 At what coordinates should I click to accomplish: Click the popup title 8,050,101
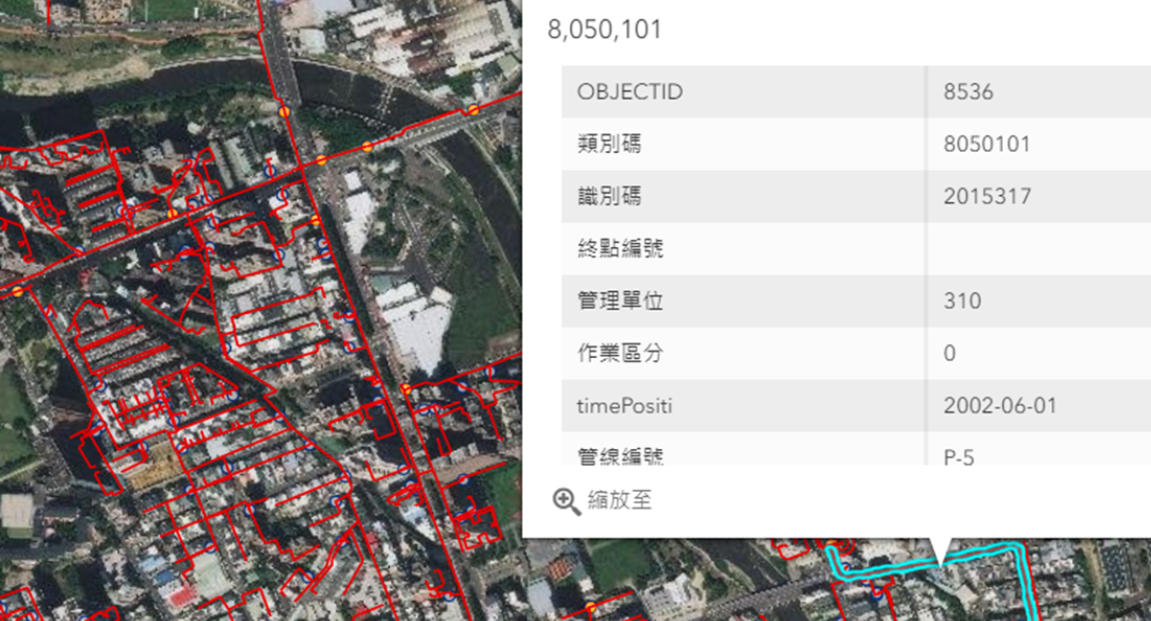coord(604,30)
